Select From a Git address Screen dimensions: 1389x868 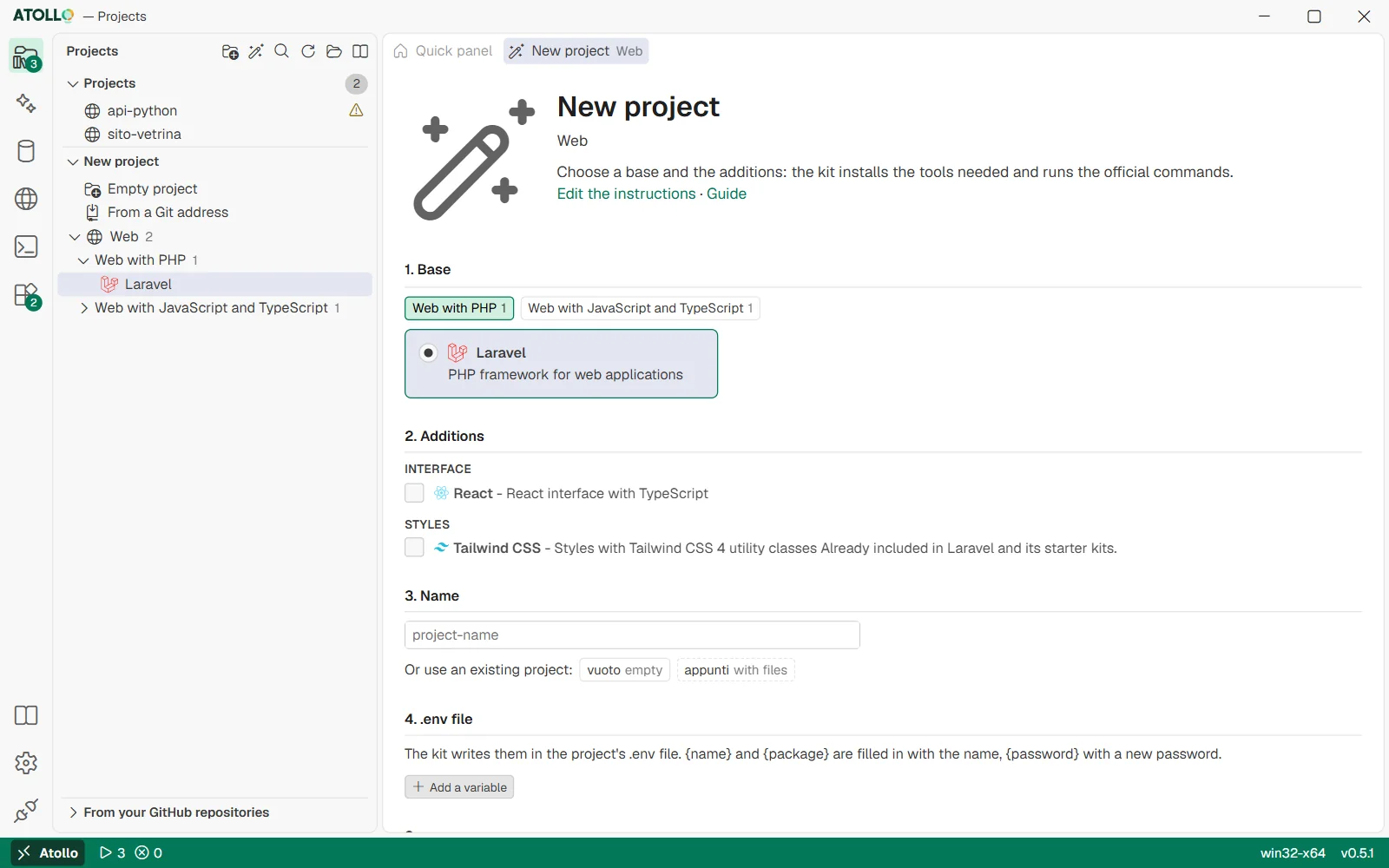coord(168,213)
